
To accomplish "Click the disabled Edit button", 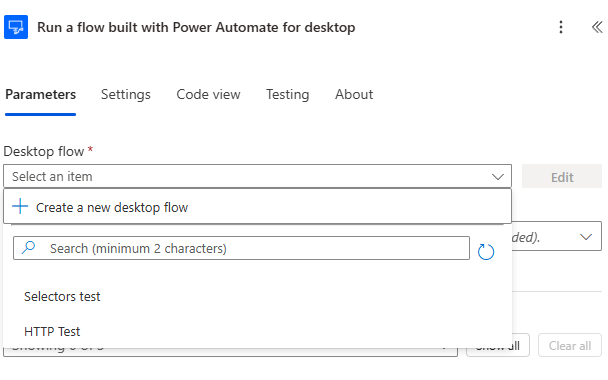I will tap(562, 177).
